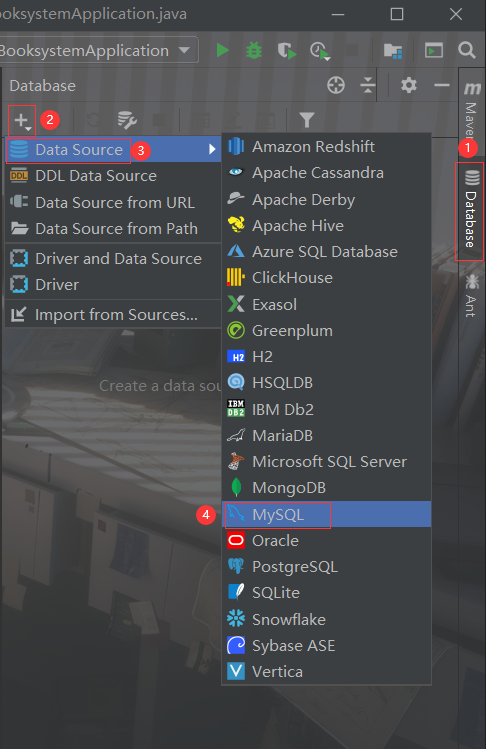The width and height of the screenshot is (486, 749).
Task: Open the Data Source Properties wrench icon
Action: [x=127, y=120]
